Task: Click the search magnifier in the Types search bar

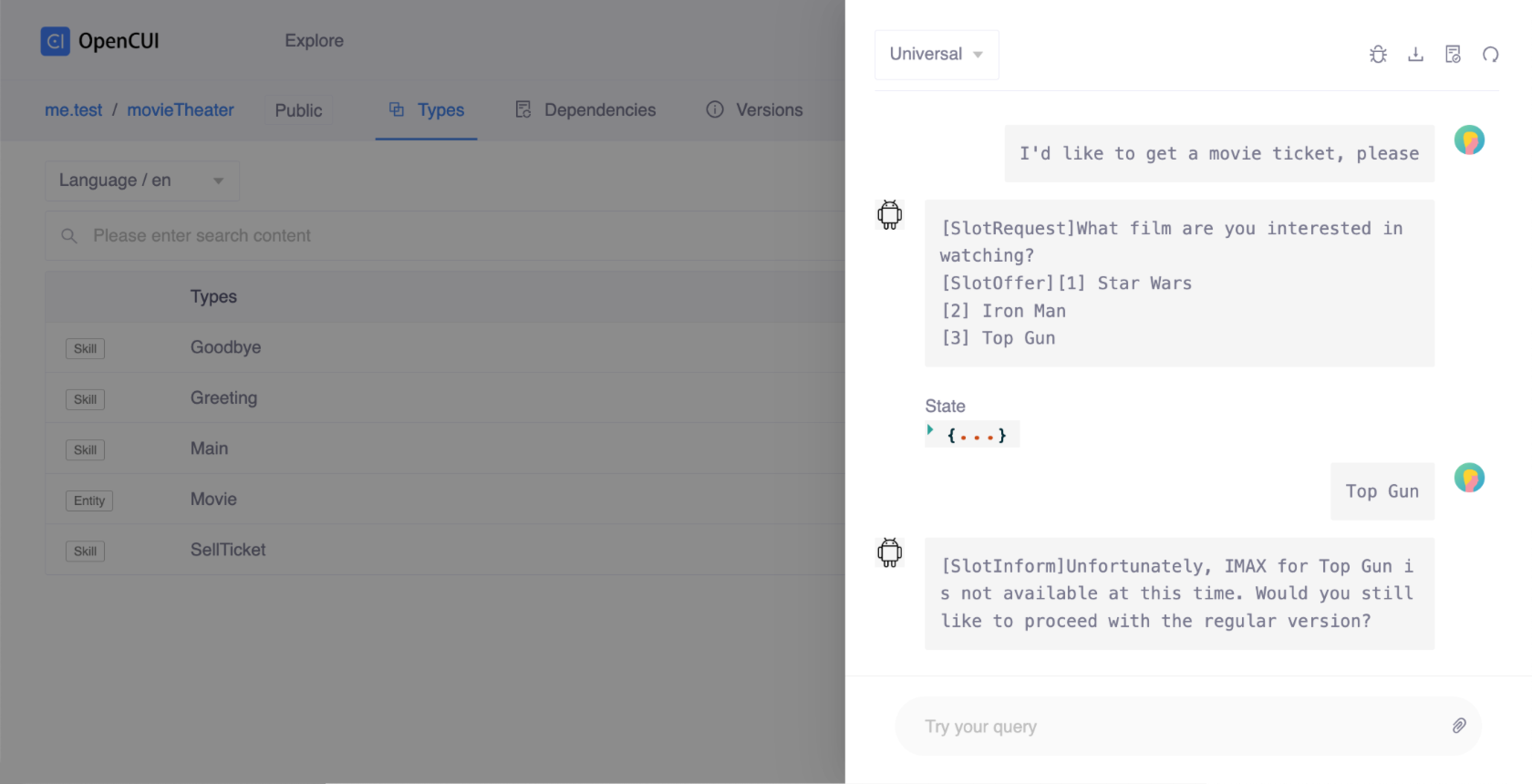Action: point(69,235)
